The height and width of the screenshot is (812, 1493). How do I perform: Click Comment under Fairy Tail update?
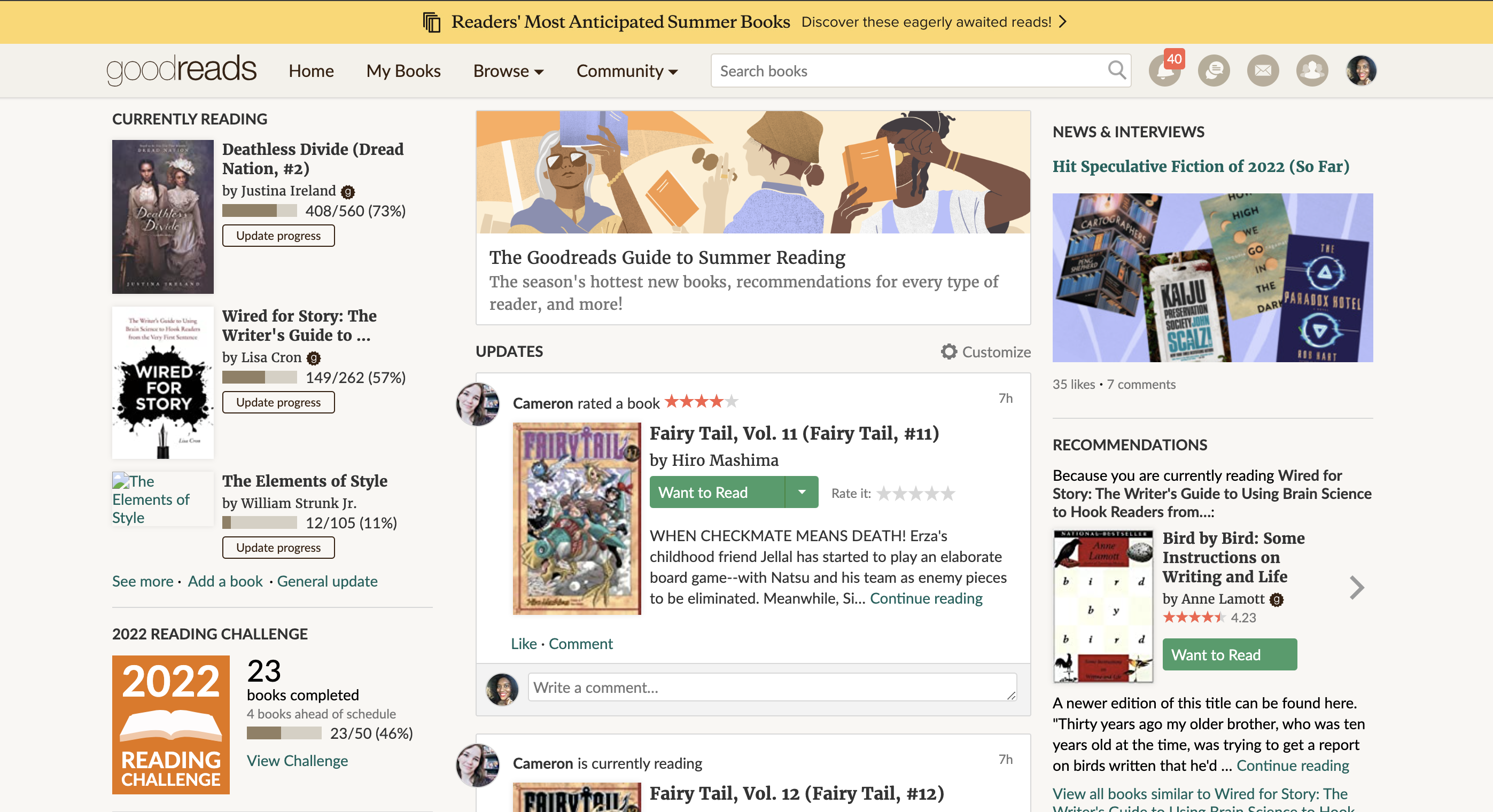click(581, 644)
